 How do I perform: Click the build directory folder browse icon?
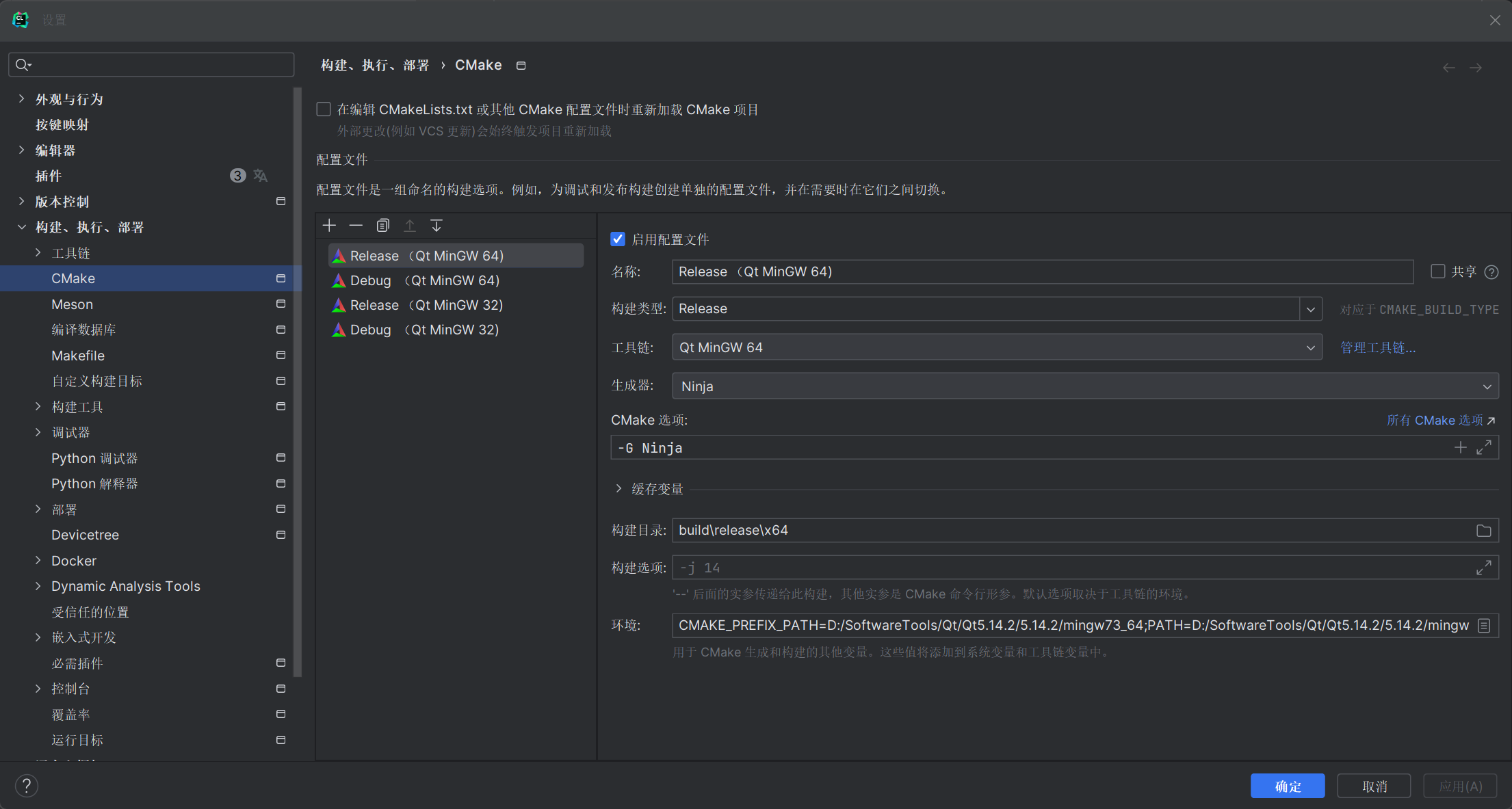click(x=1483, y=531)
